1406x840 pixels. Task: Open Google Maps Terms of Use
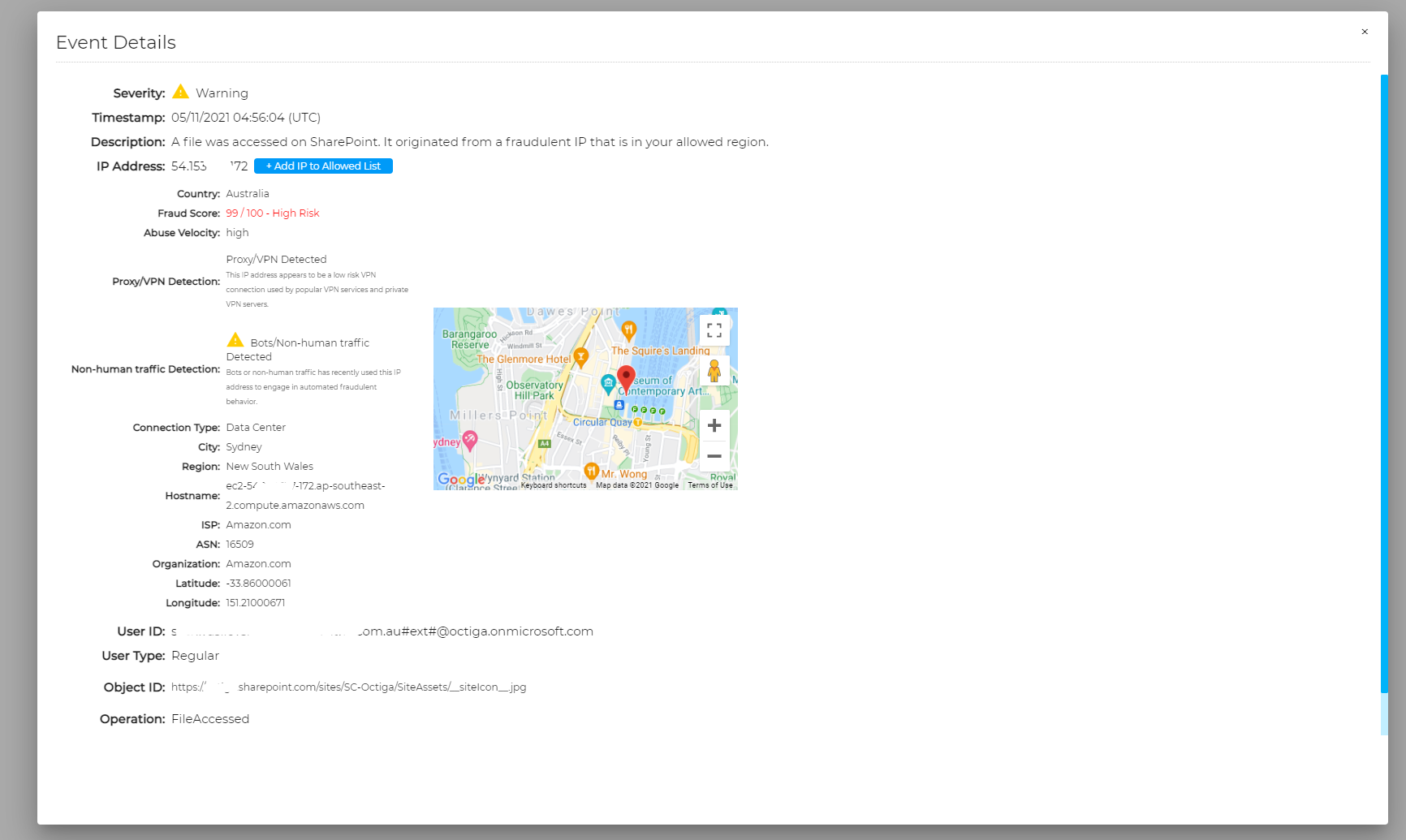pyautogui.click(x=710, y=484)
